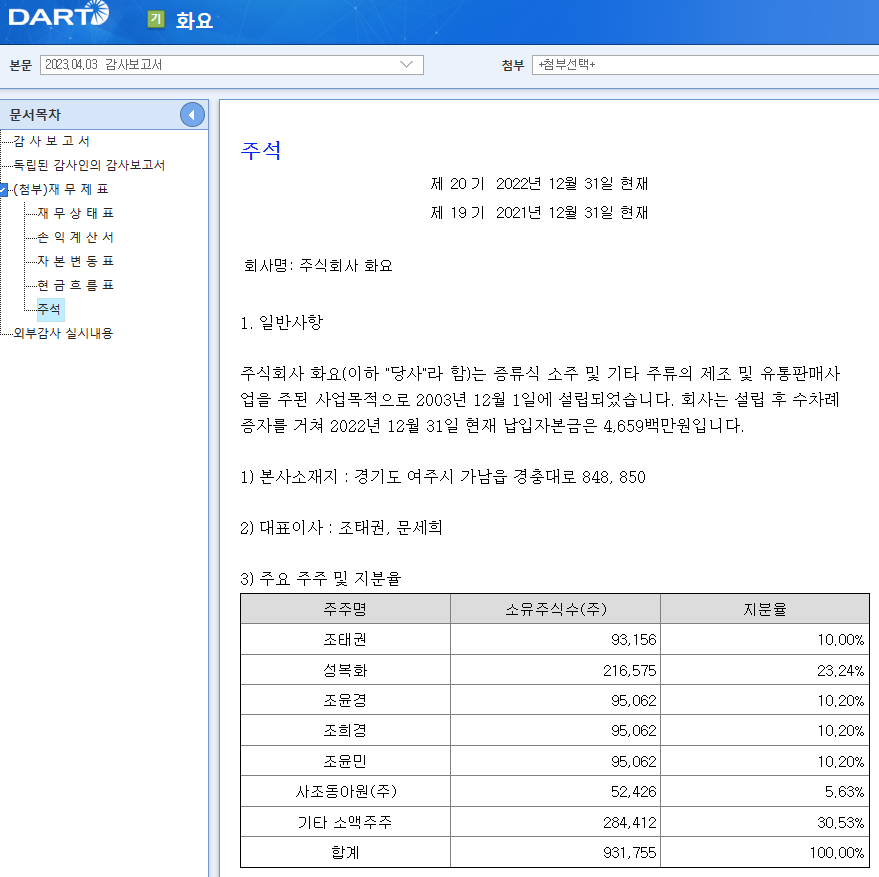
Task: Open 재무상태표 section
Action: pyautogui.click(x=76, y=213)
